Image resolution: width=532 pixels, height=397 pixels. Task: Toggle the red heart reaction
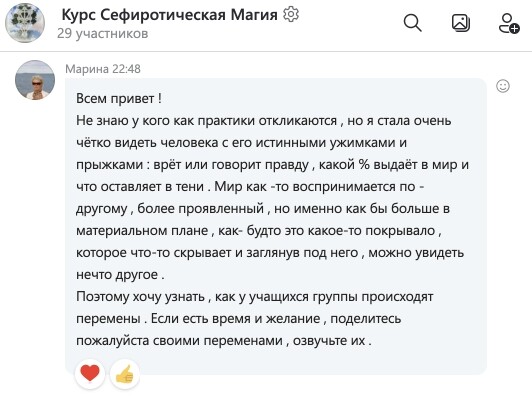click(90, 373)
